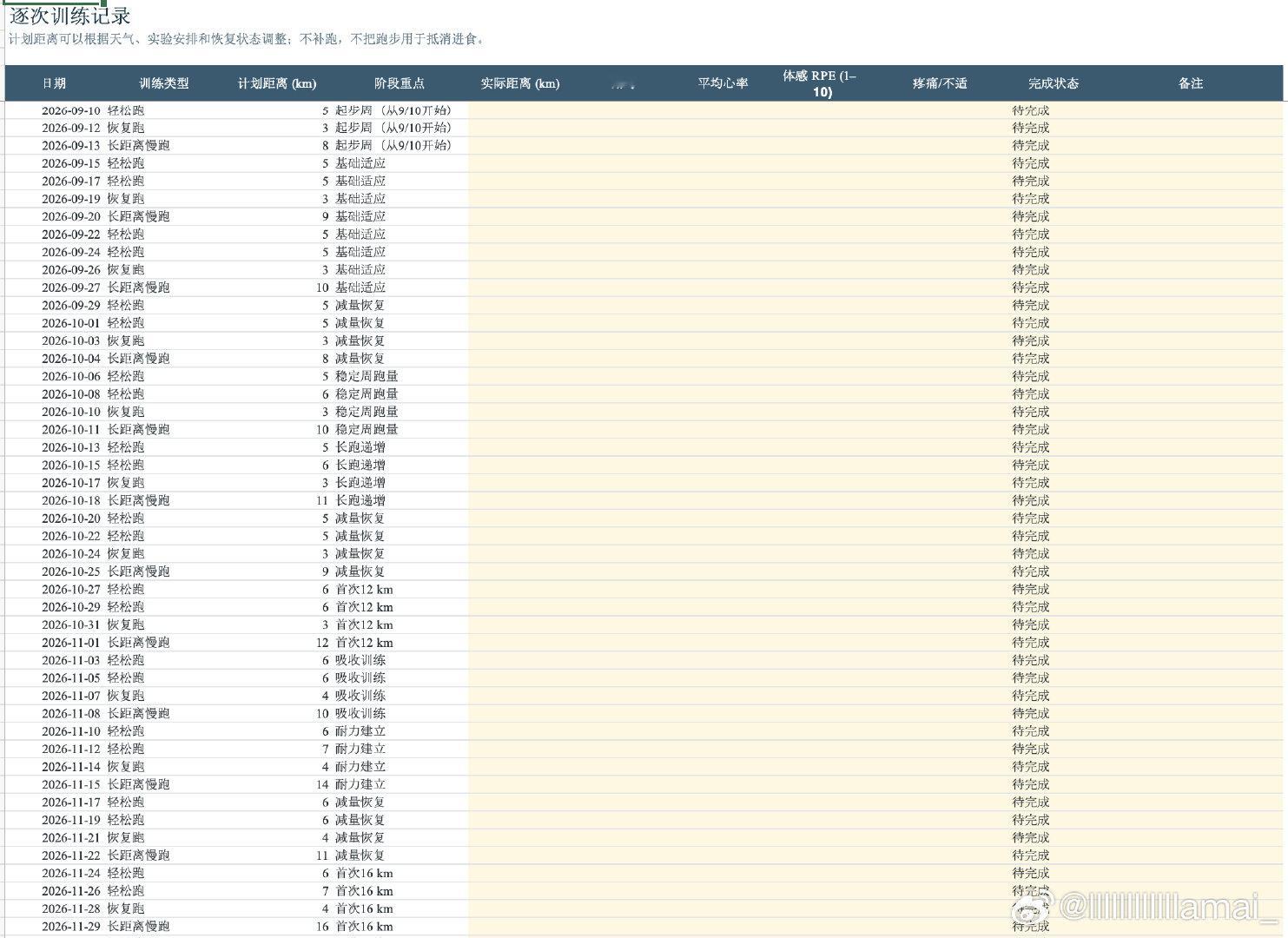1288x938 pixels.
Task: Select the 完成状态 column header
Action: click(x=1054, y=83)
